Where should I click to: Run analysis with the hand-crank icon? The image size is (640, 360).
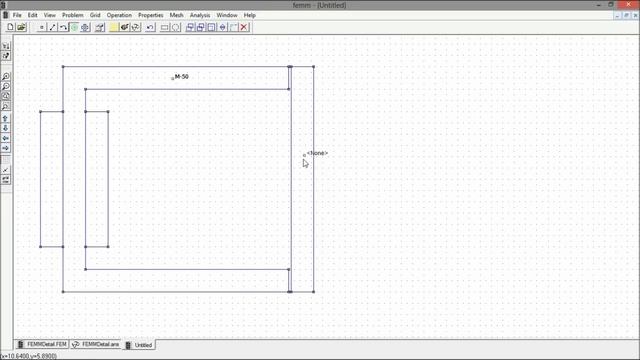[x=124, y=27]
